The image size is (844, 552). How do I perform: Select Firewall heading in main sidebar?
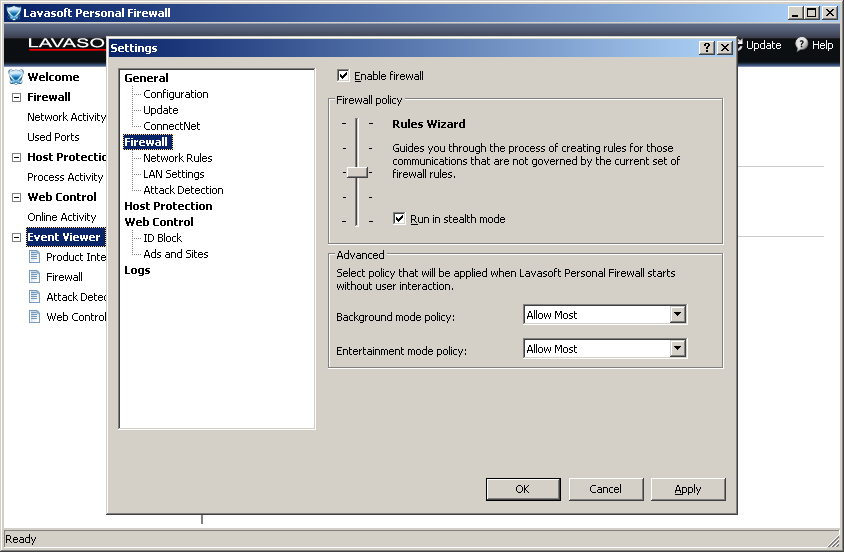click(x=49, y=97)
